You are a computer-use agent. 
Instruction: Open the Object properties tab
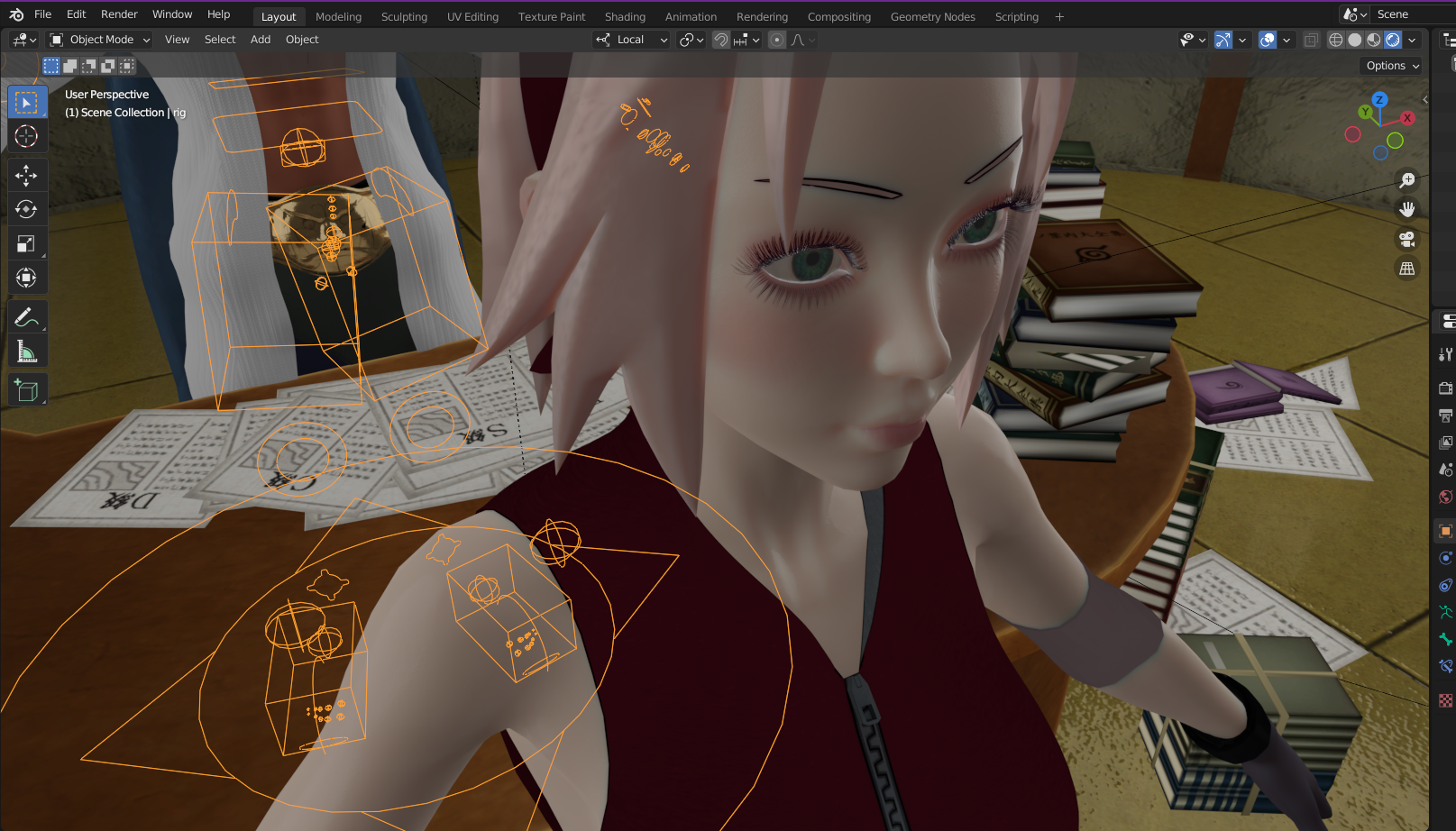[x=1445, y=531]
